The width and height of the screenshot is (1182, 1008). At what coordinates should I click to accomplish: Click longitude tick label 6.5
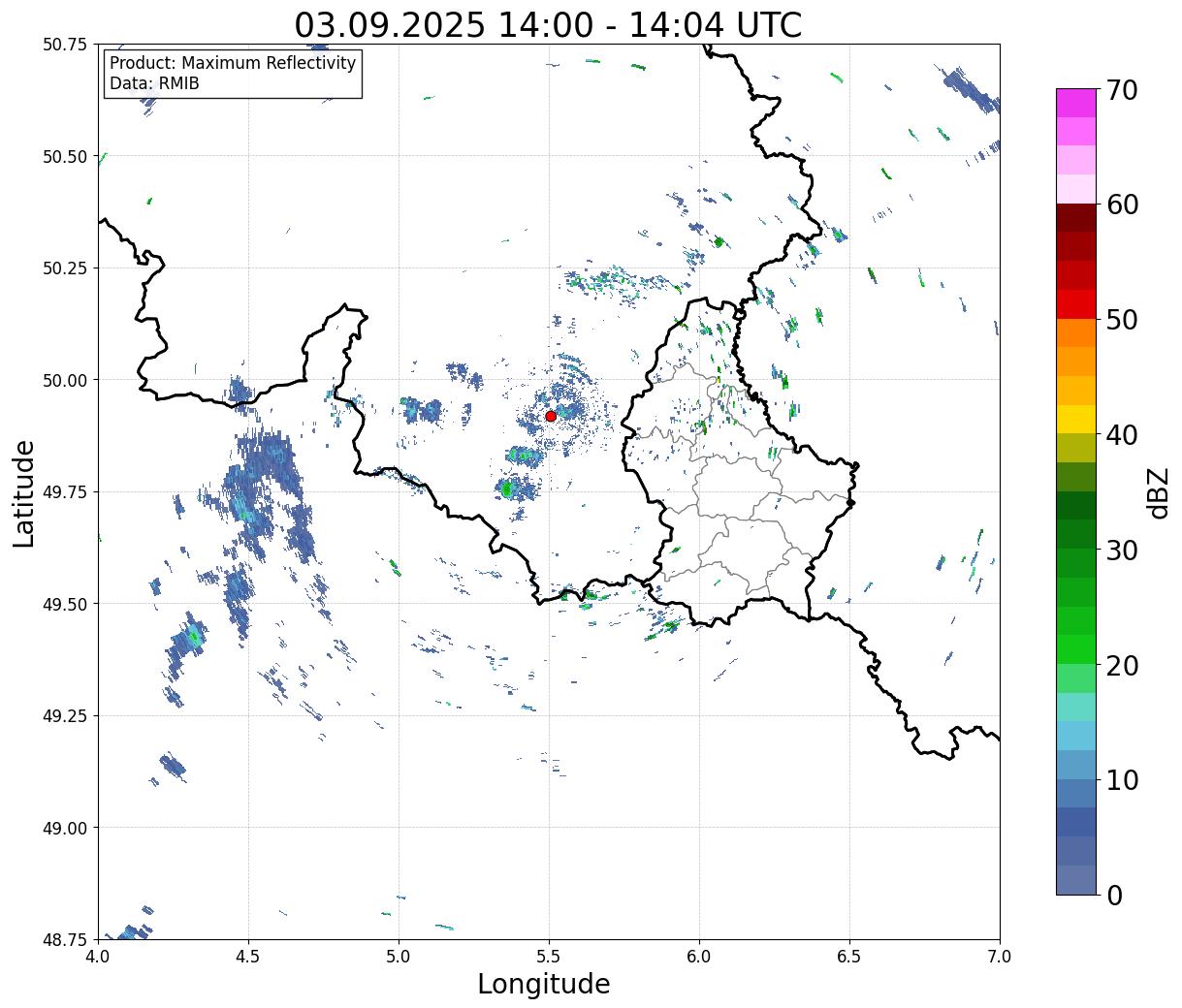point(849,957)
